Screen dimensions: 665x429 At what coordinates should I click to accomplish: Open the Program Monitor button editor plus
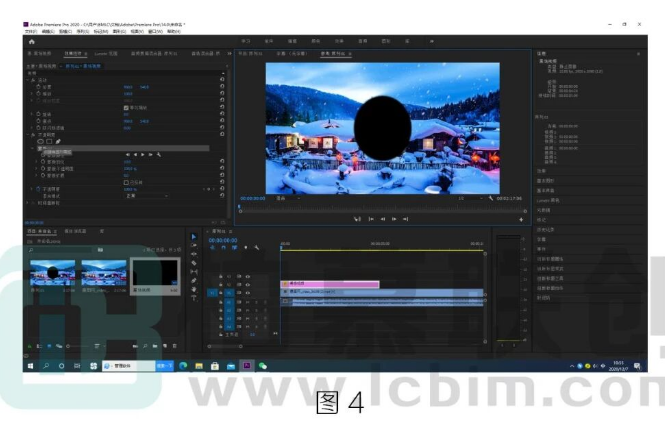coord(521,220)
